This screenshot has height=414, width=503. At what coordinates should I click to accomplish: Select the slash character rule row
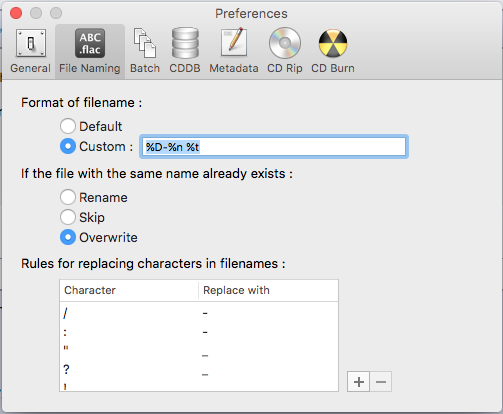199,313
